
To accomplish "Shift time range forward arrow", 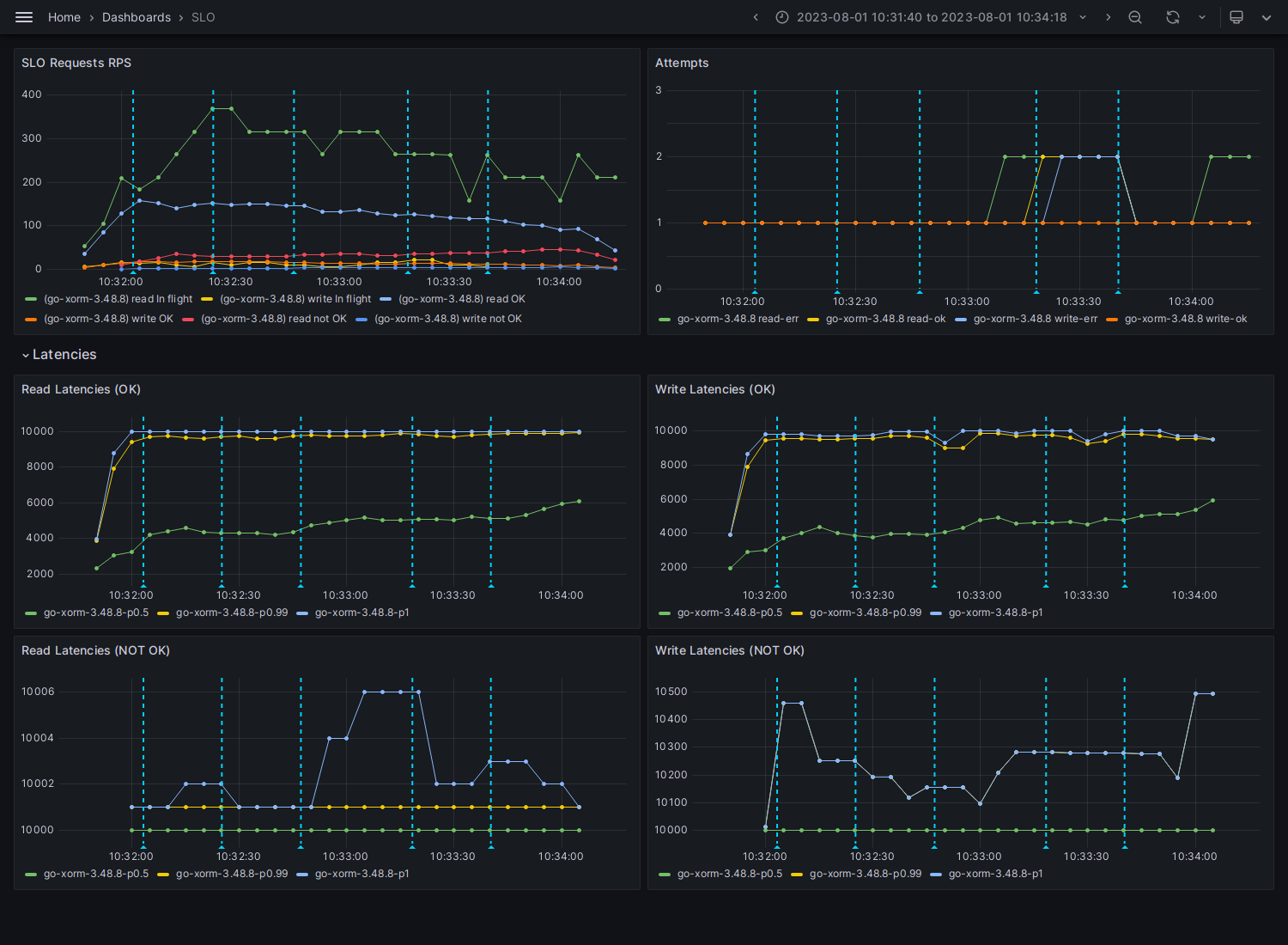I will tap(1108, 17).
